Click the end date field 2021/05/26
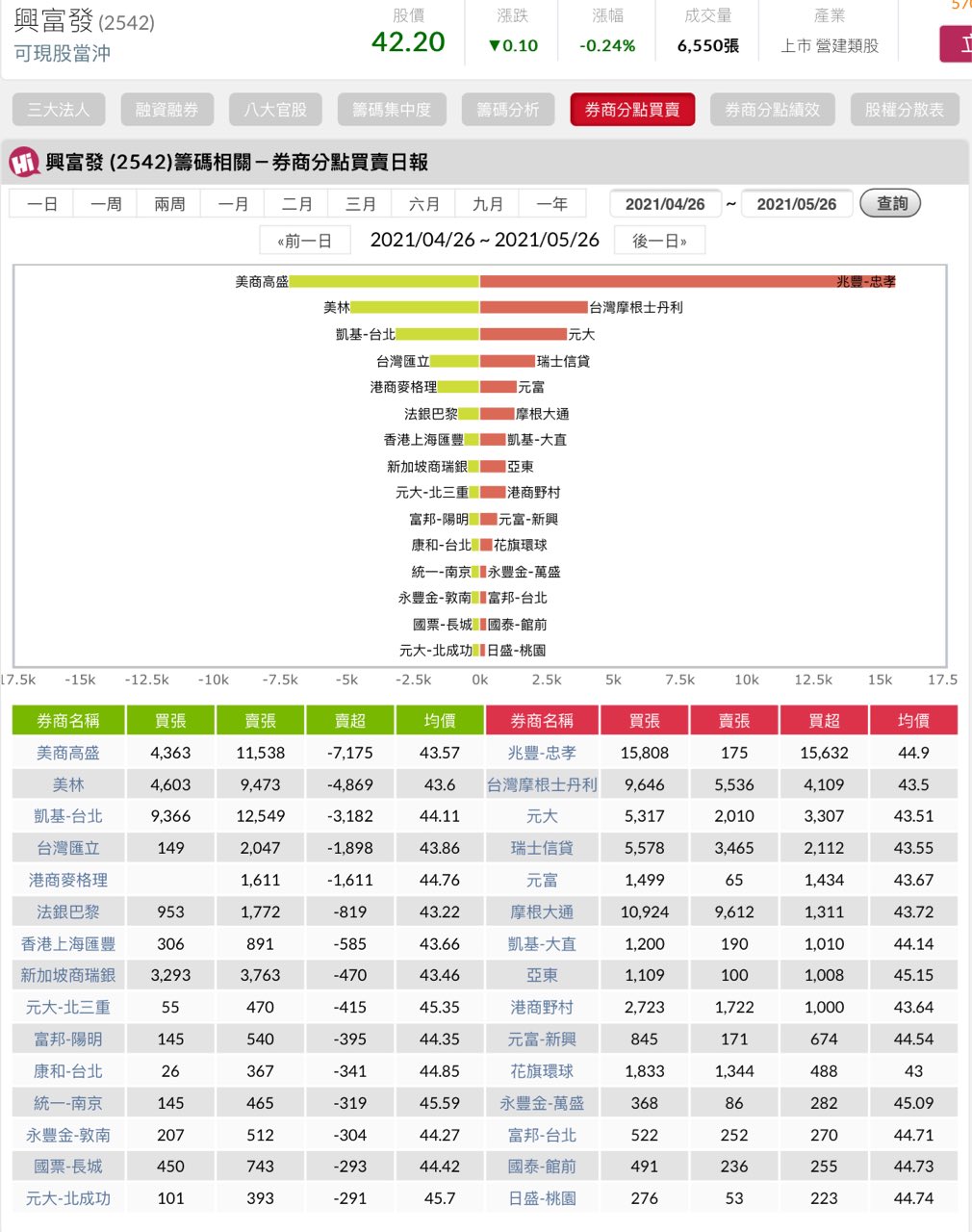972x1232 pixels. [x=797, y=204]
